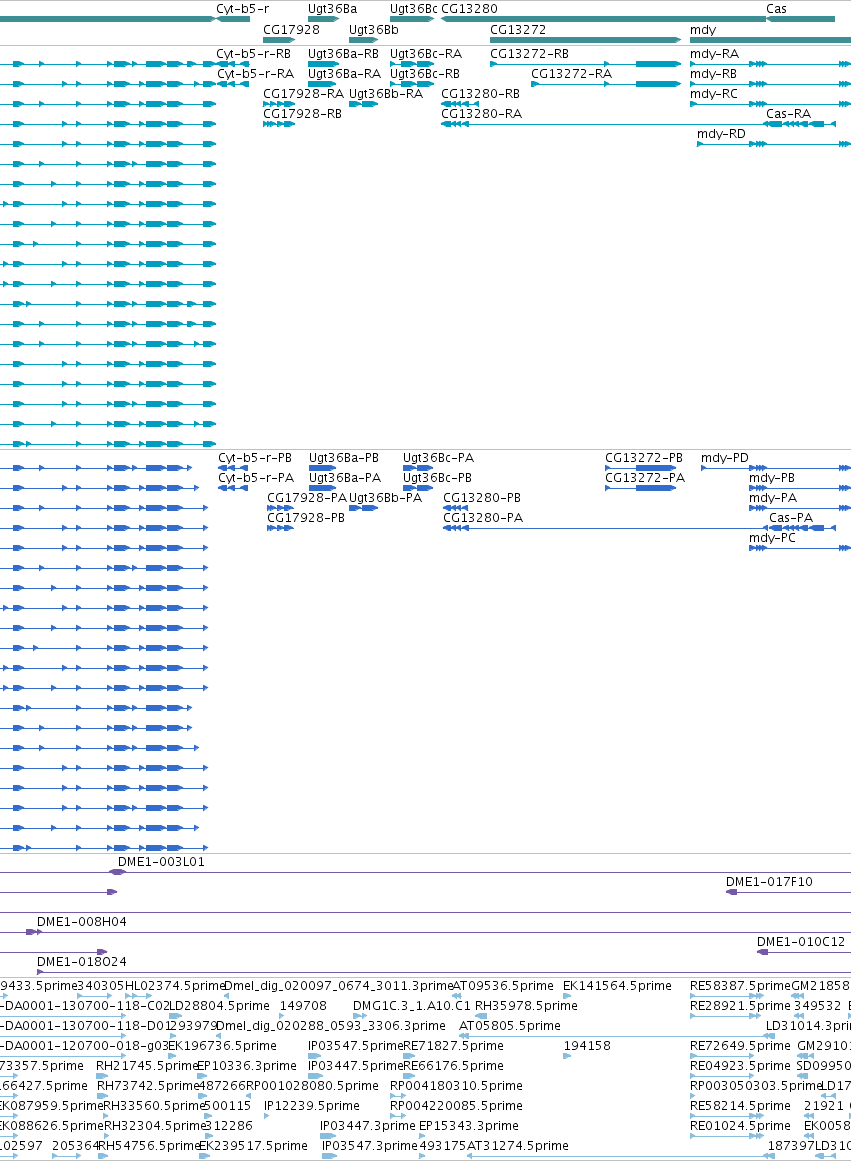
Task: Click the RH35978.5prime EST label
Action: 527,1006
